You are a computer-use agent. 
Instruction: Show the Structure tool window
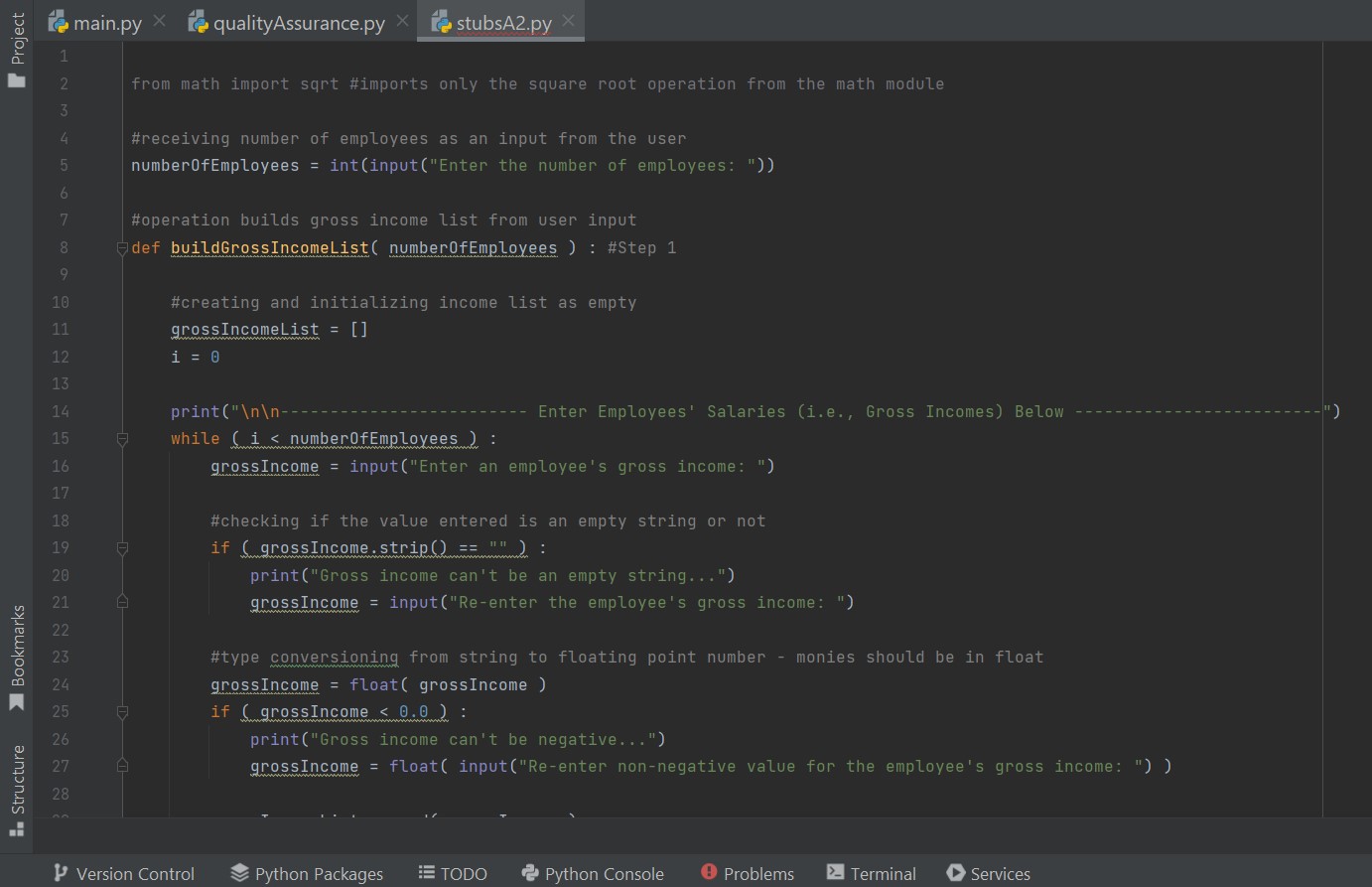point(17,791)
